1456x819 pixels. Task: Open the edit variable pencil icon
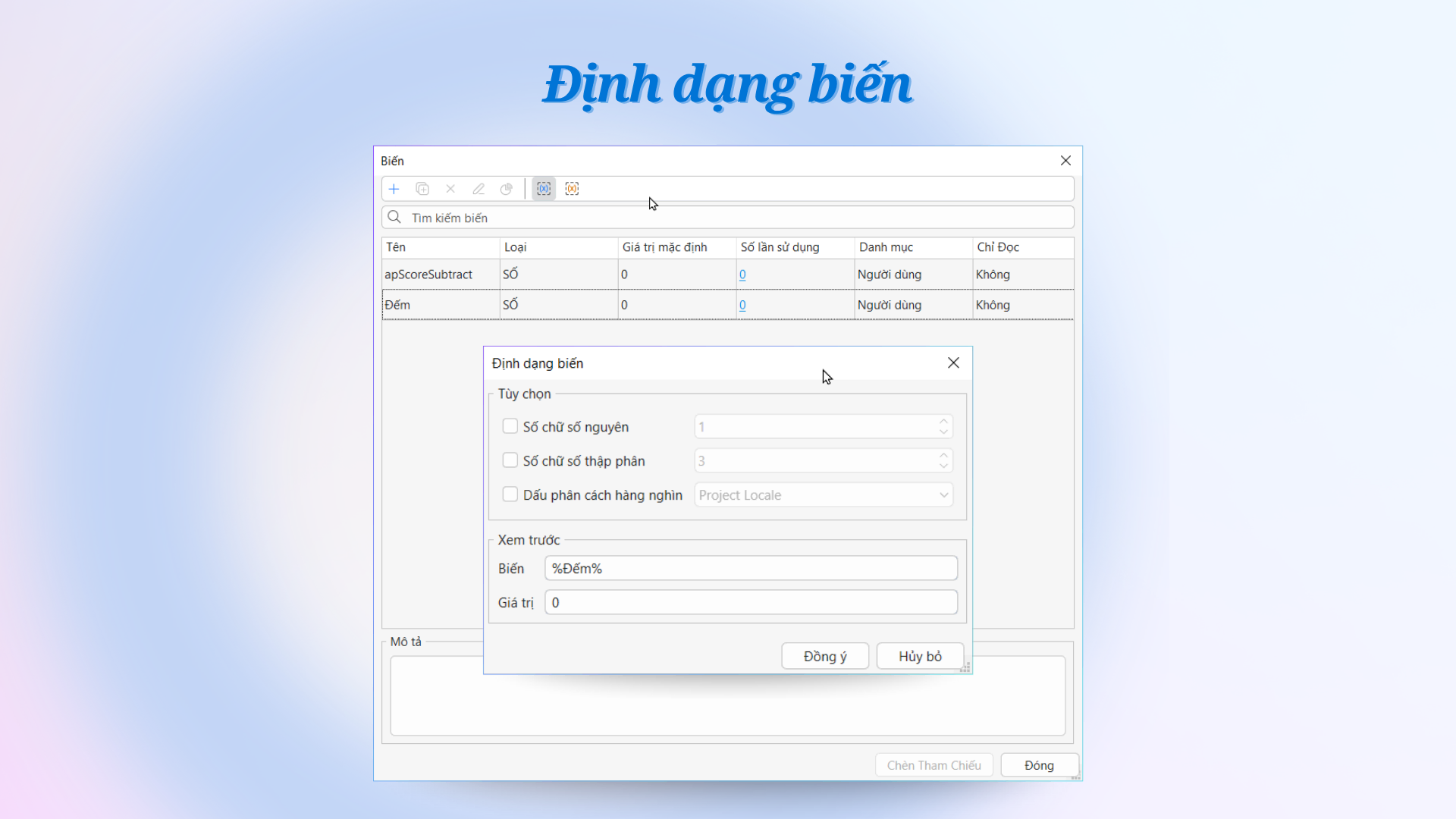point(479,189)
